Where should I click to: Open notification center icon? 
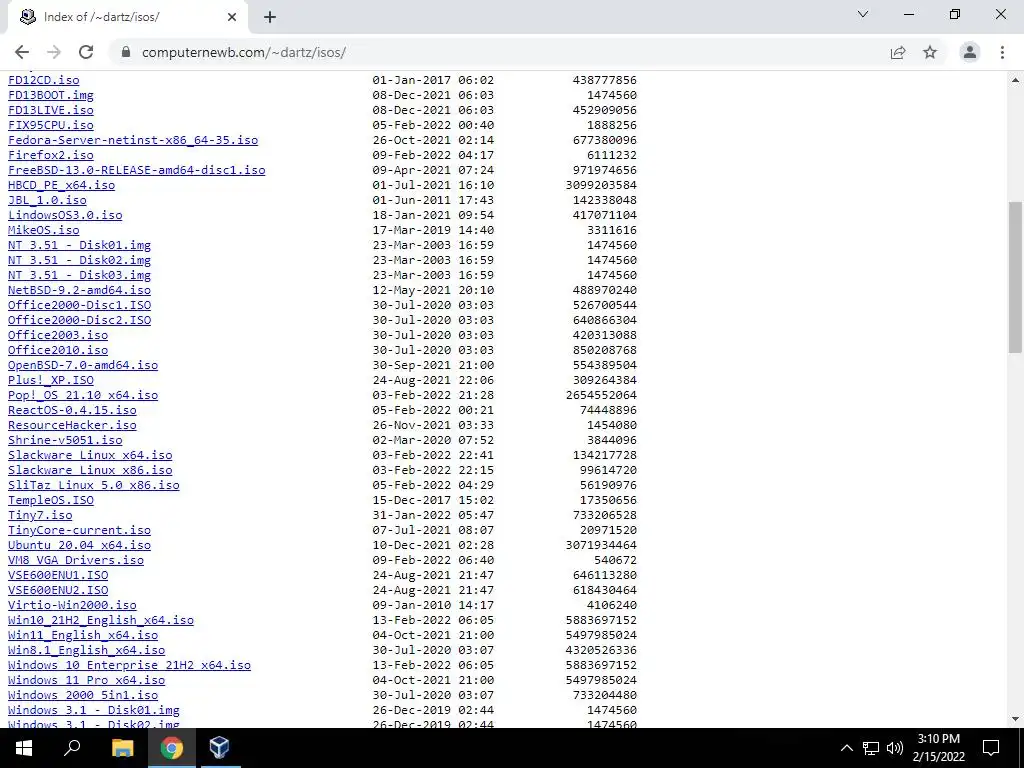pyautogui.click(x=991, y=748)
